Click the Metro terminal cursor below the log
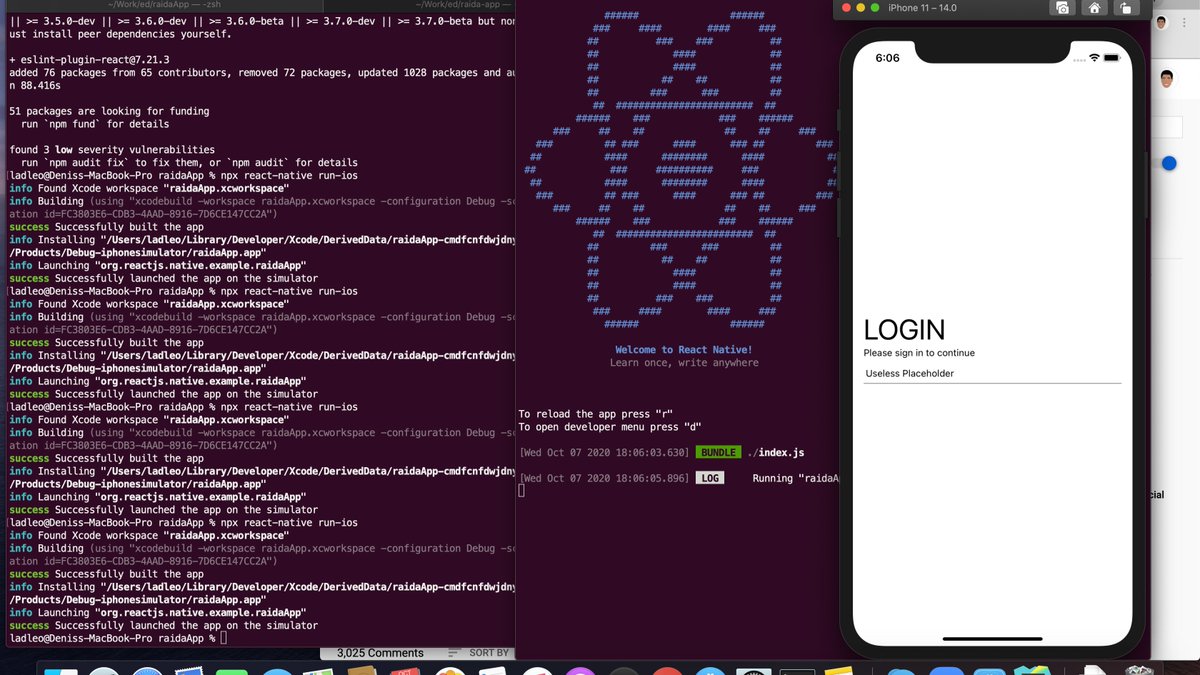1200x675 pixels. [x=521, y=491]
